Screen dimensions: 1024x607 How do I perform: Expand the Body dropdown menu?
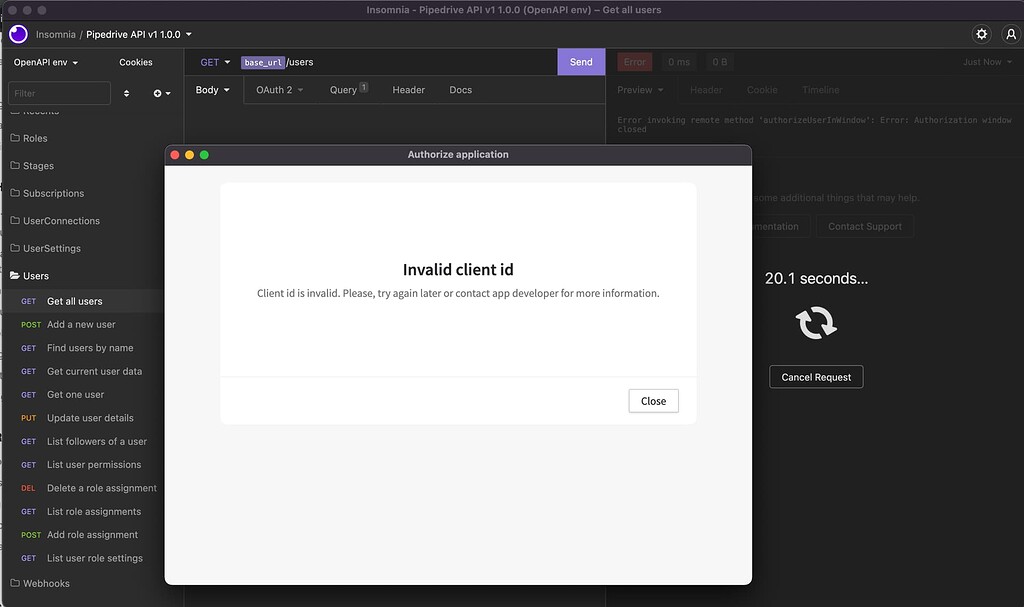(x=211, y=89)
